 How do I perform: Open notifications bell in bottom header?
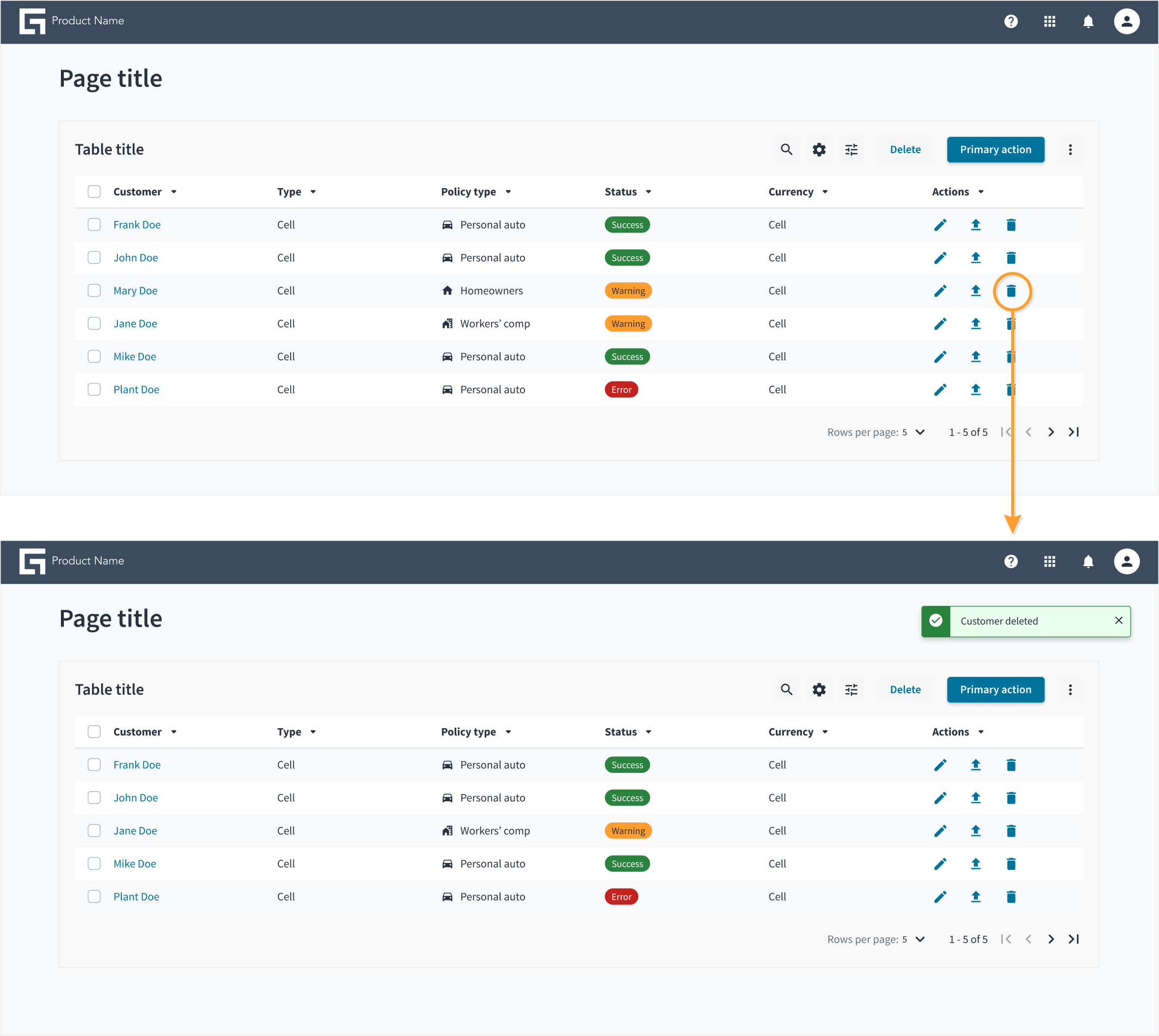click(x=1088, y=561)
